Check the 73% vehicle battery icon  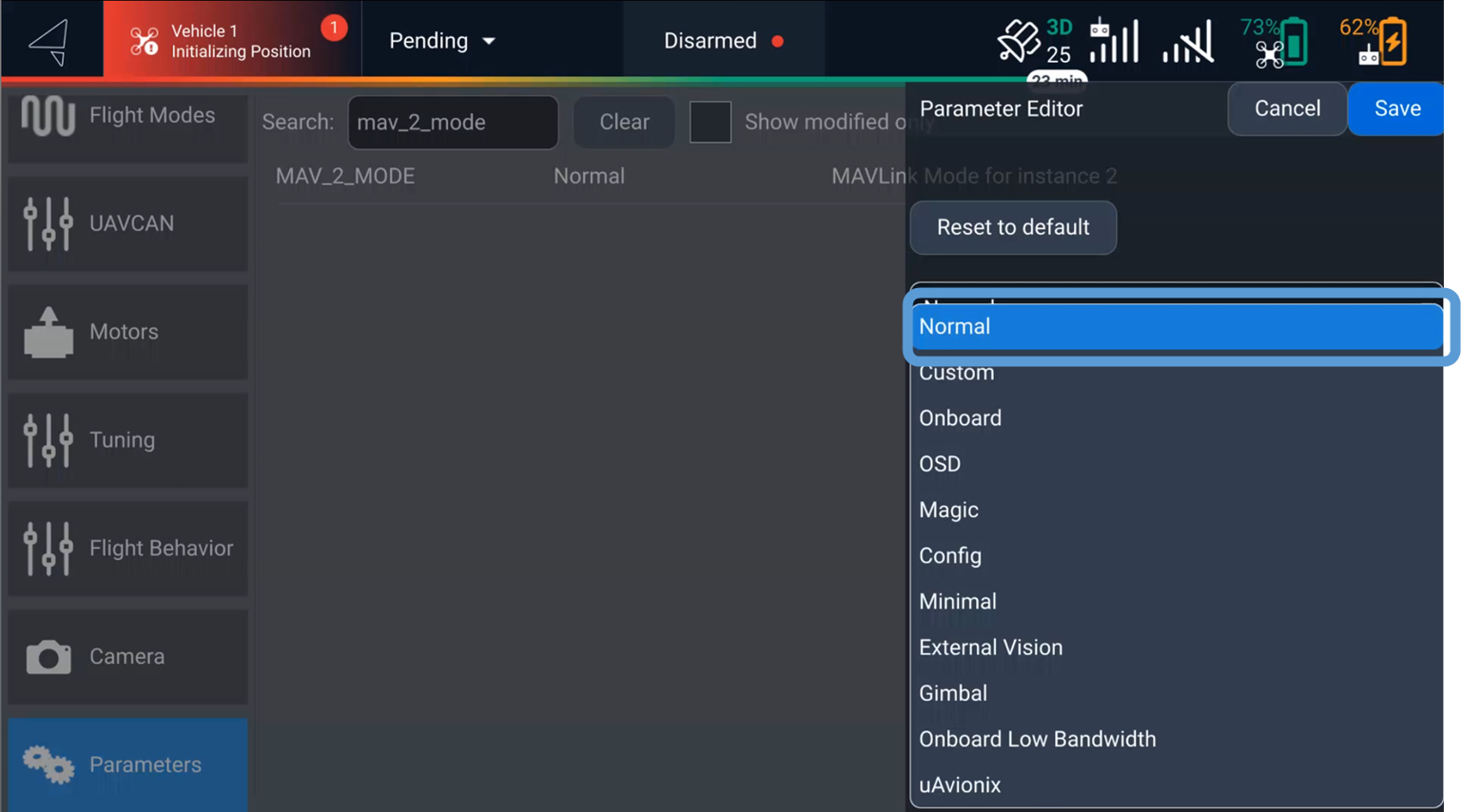click(1275, 42)
